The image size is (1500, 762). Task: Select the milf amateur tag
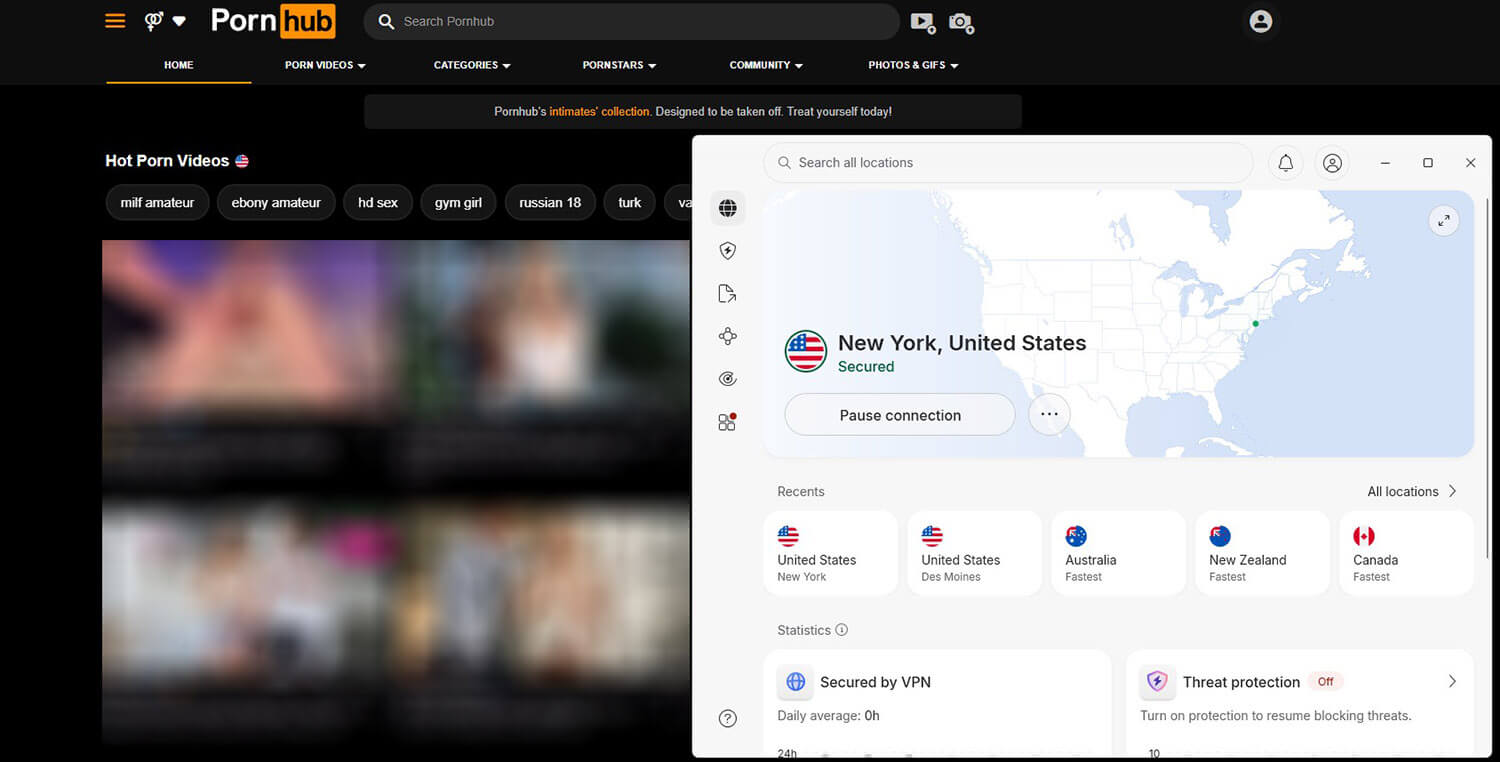(x=157, y=202)
